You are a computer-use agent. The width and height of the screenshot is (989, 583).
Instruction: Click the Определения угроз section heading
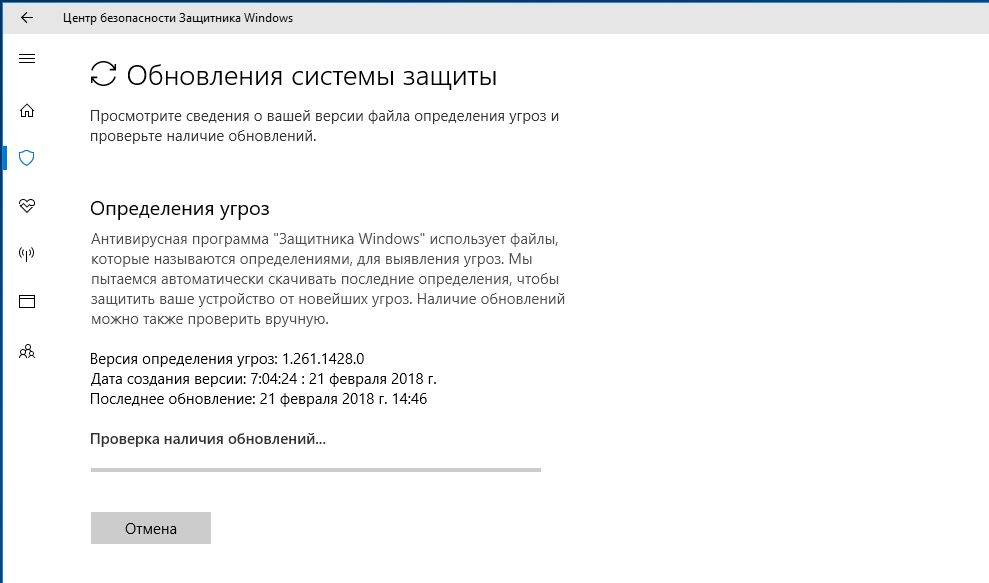180,208
